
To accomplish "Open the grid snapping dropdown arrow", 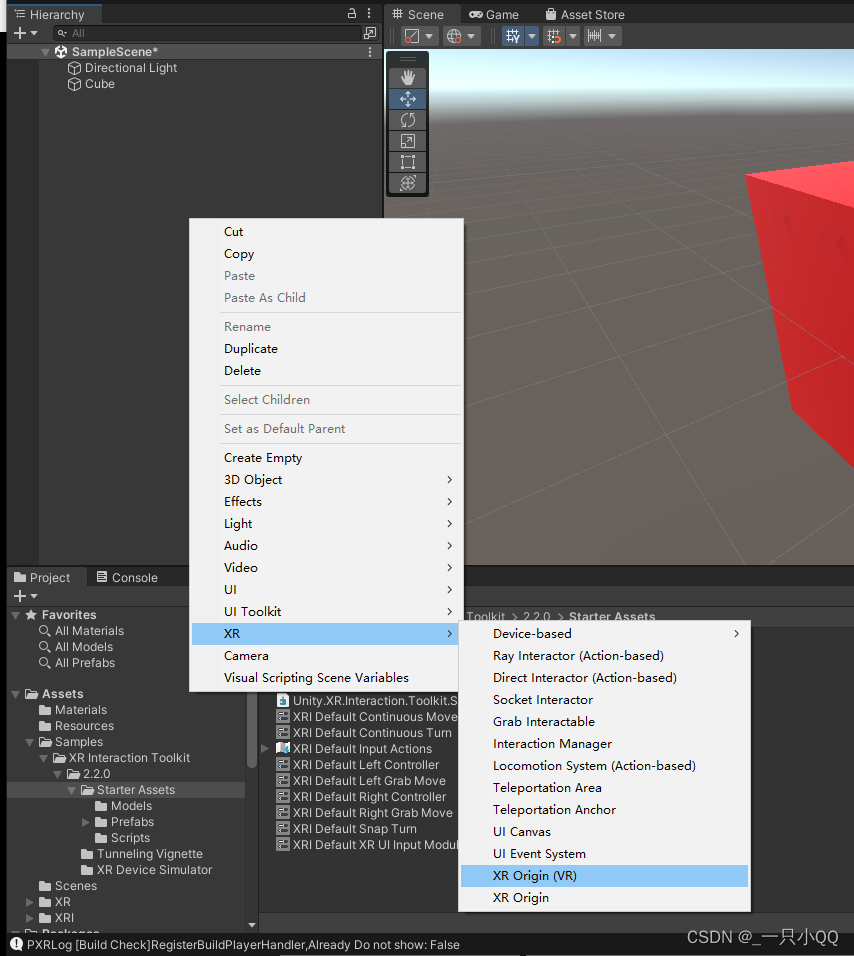I will (572, 36).
